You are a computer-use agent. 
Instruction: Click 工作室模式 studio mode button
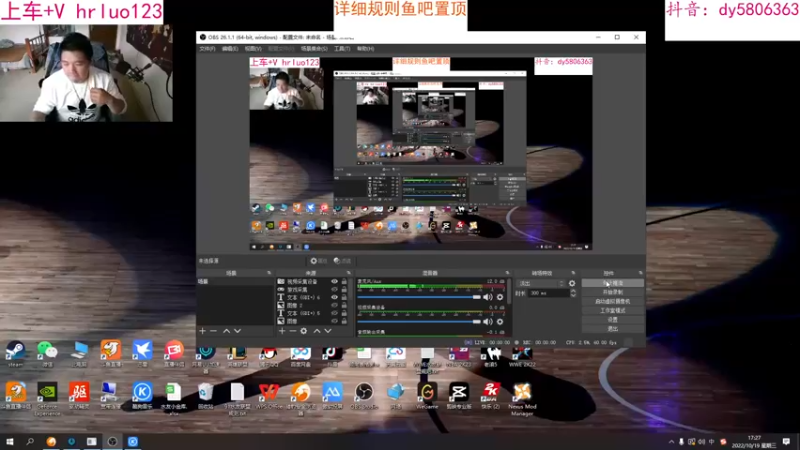pos(612,311)
